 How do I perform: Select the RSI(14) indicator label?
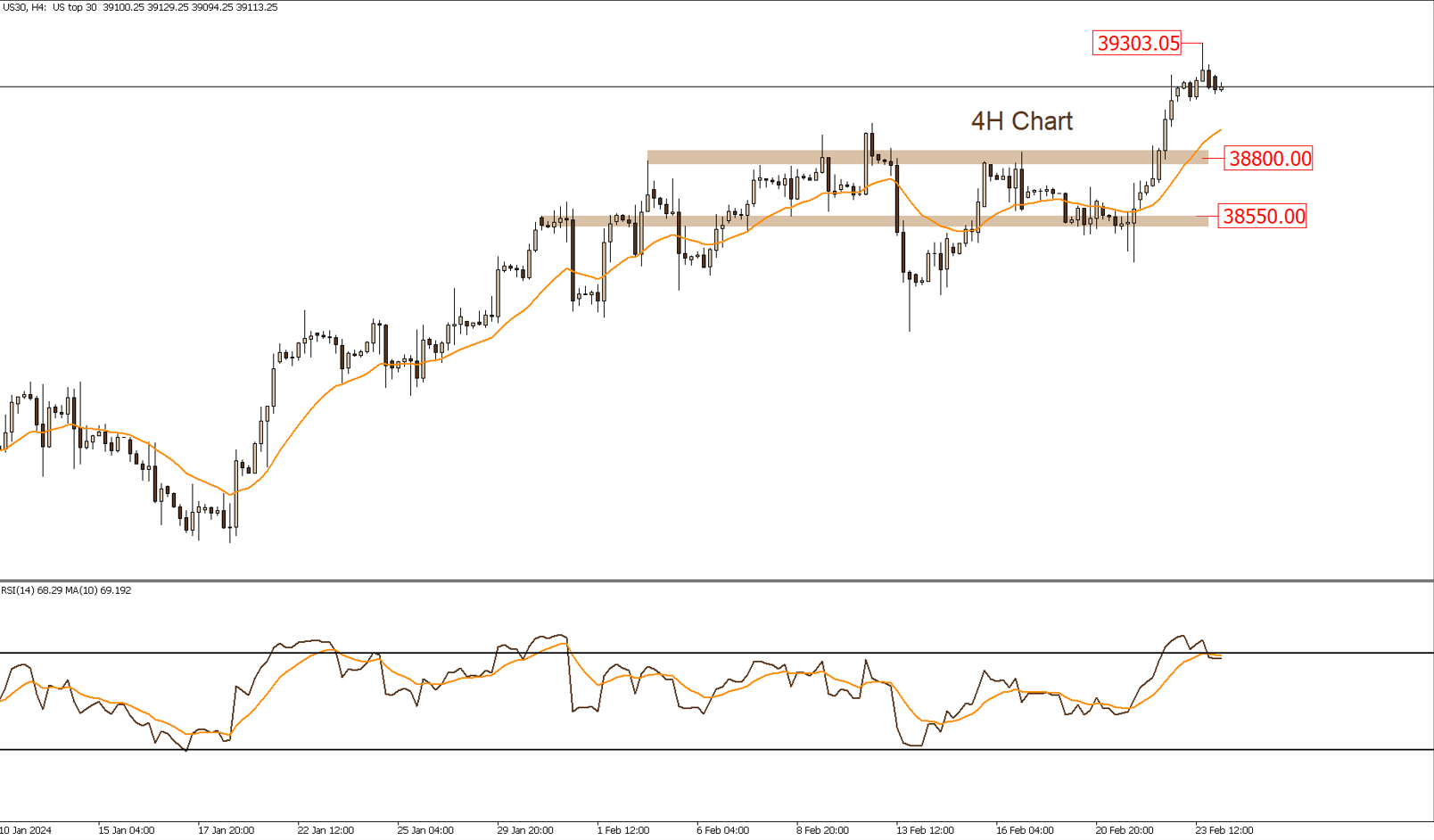click(66, 590)
